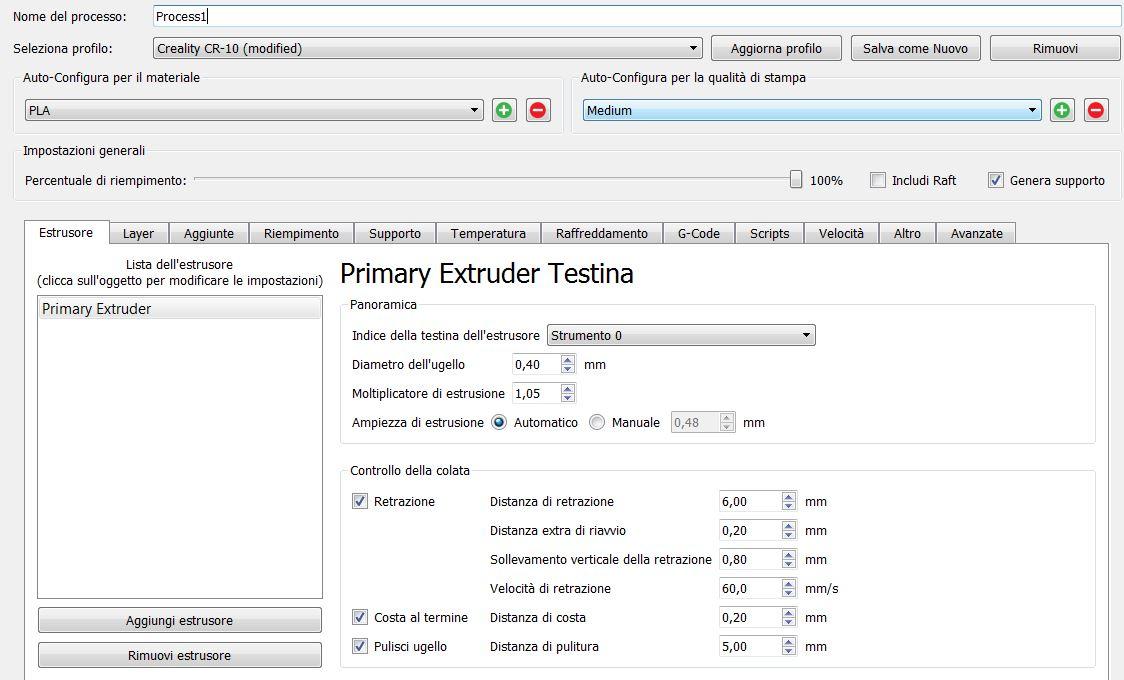Uncheck the Genera supporto checkbox
1124x680 pixels.
tap(996, 181)
